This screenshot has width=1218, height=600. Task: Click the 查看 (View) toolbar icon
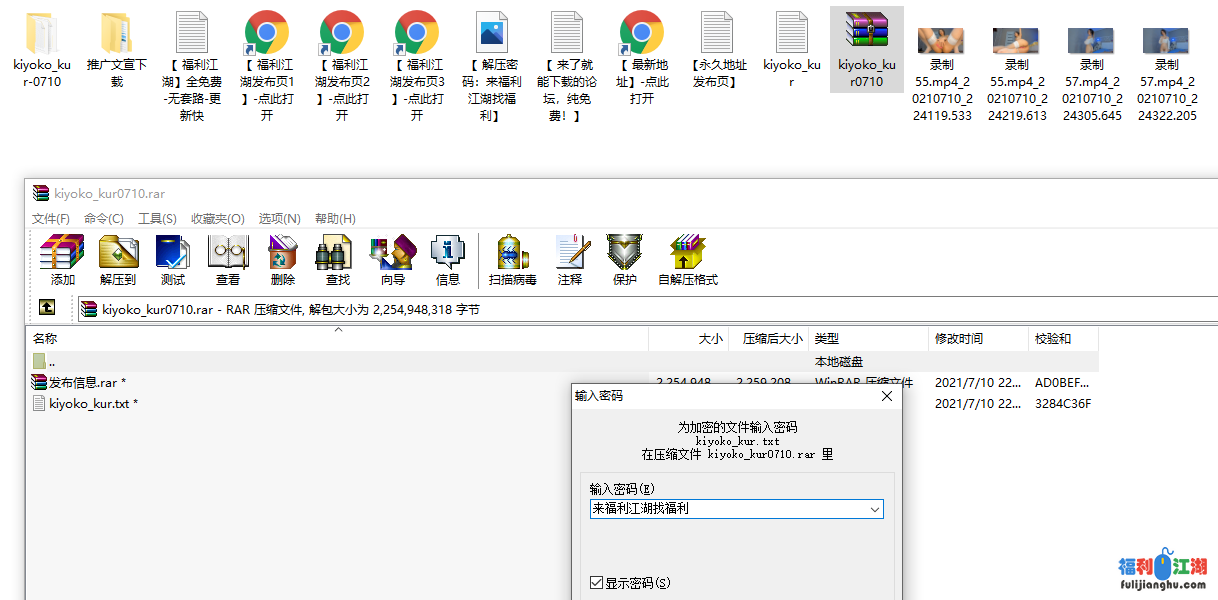[228, 259]
